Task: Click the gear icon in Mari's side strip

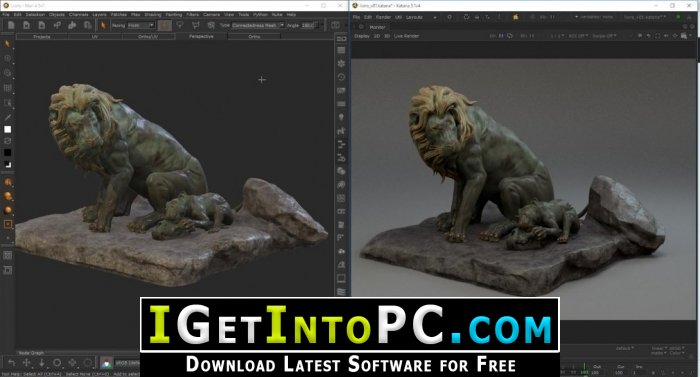Action: (x=341, y=63)
